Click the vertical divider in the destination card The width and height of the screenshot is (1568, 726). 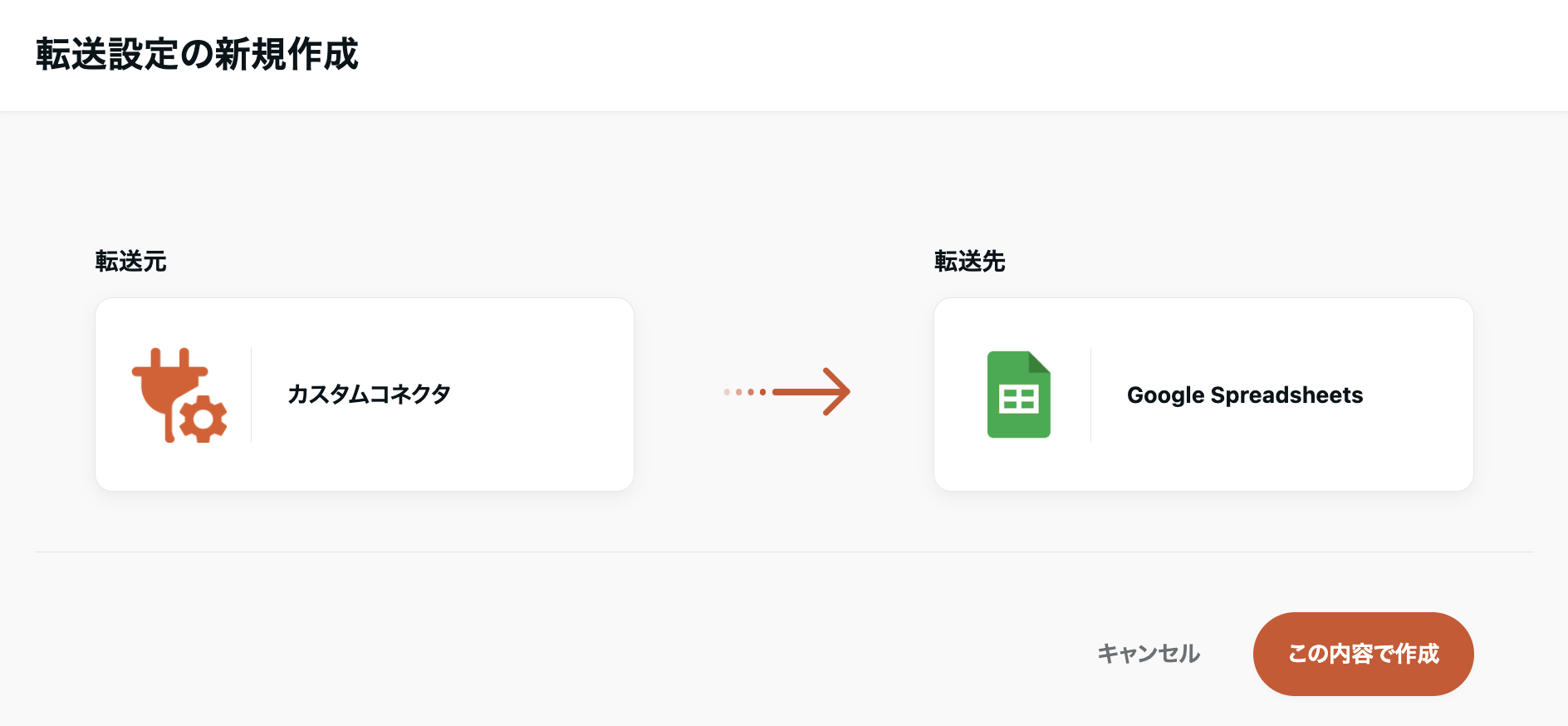pyautogui.click(x=1090, y=395)
